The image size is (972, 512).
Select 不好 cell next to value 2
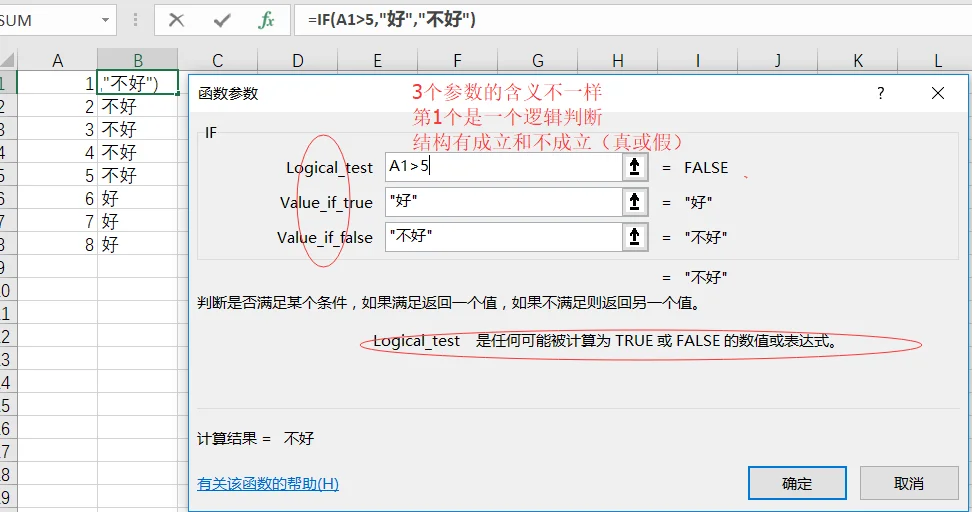[138, 106]
